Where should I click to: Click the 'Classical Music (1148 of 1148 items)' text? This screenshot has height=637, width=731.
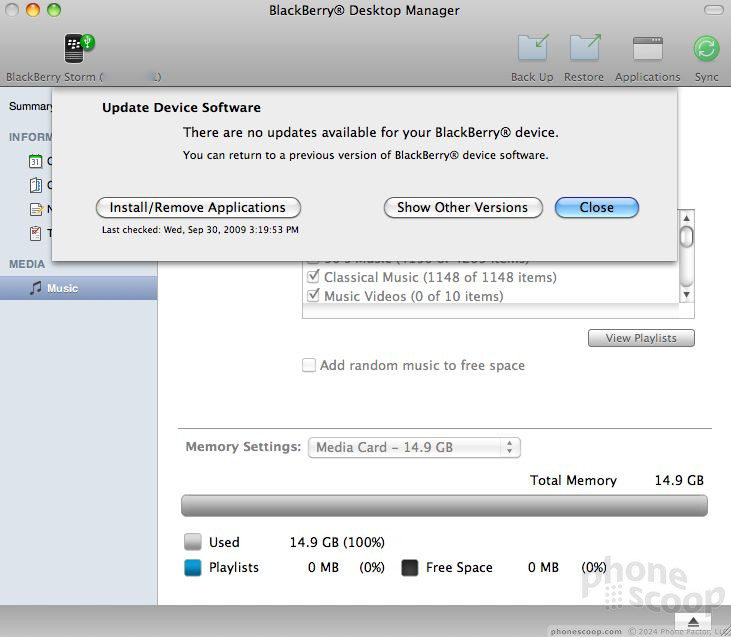(440, 277)
